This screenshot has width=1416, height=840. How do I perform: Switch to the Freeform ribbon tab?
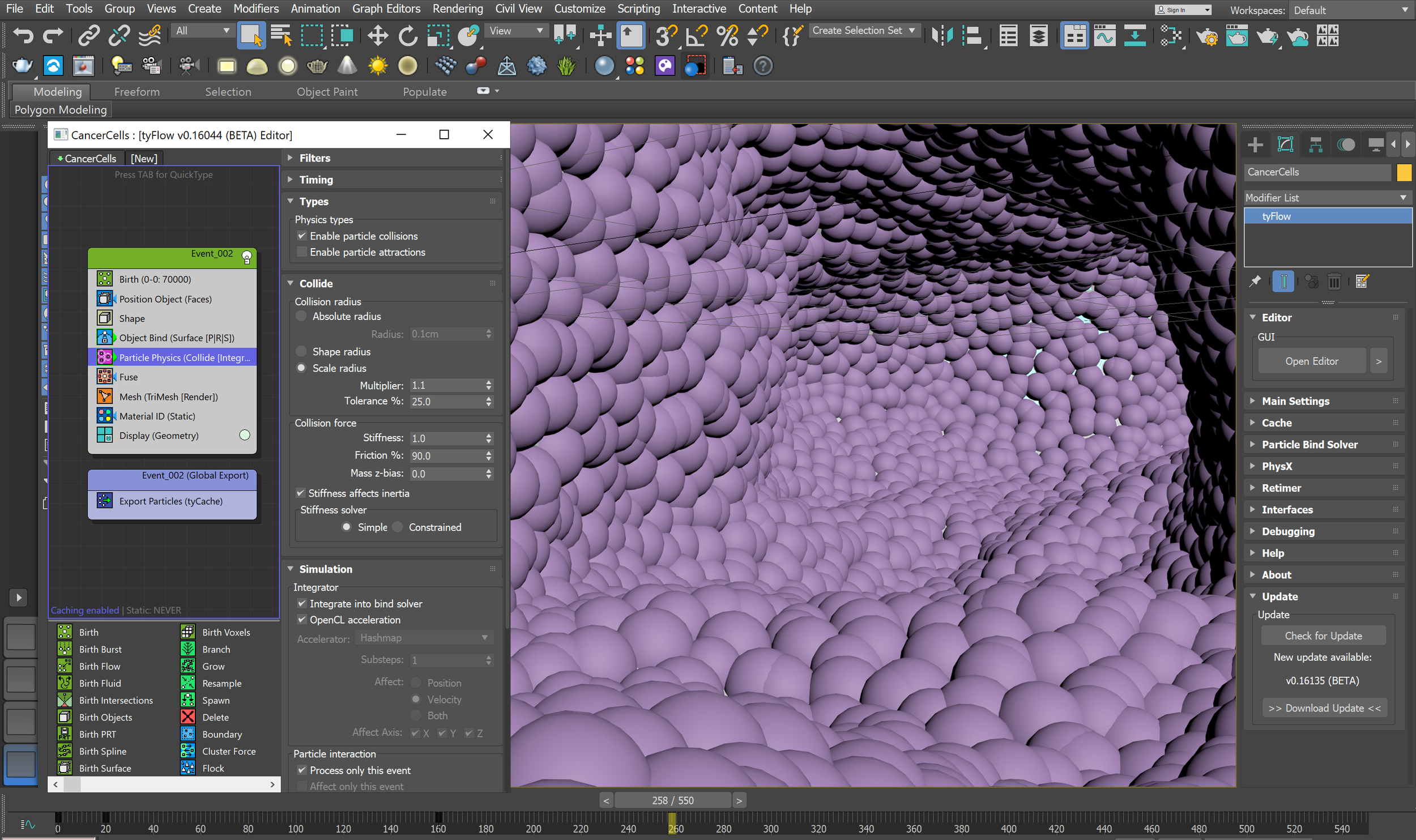coord(137,92)
